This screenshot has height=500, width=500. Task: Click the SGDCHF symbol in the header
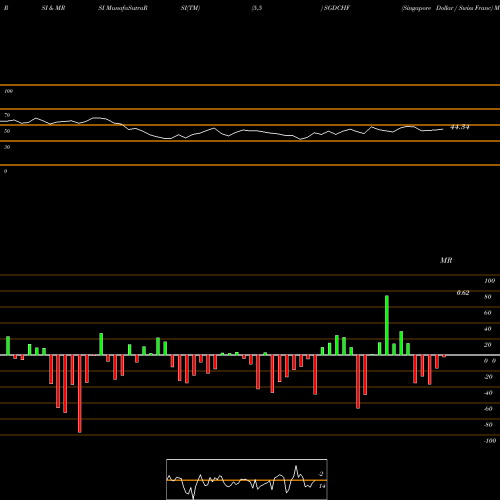[x=337, y=8]
